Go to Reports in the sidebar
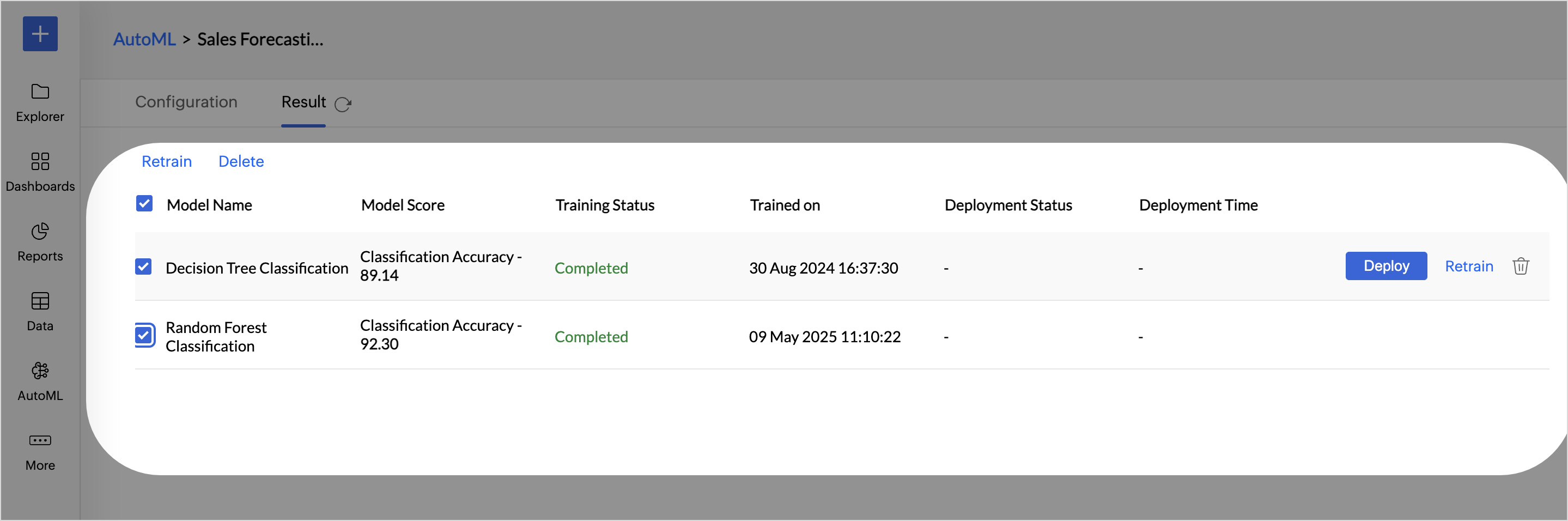 (40, 241)
